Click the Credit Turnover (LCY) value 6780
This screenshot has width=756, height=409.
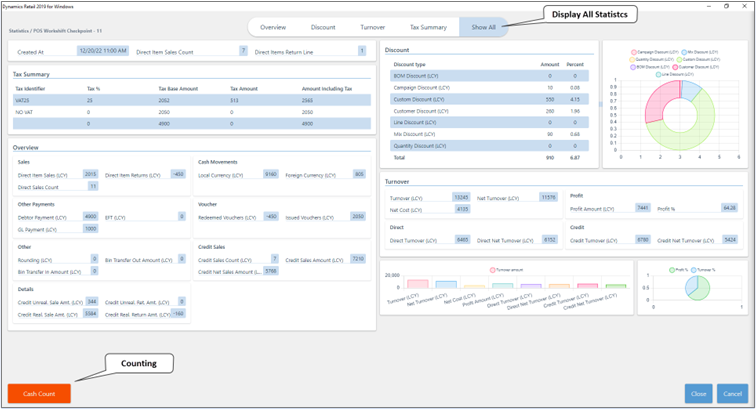pos(643,240)
